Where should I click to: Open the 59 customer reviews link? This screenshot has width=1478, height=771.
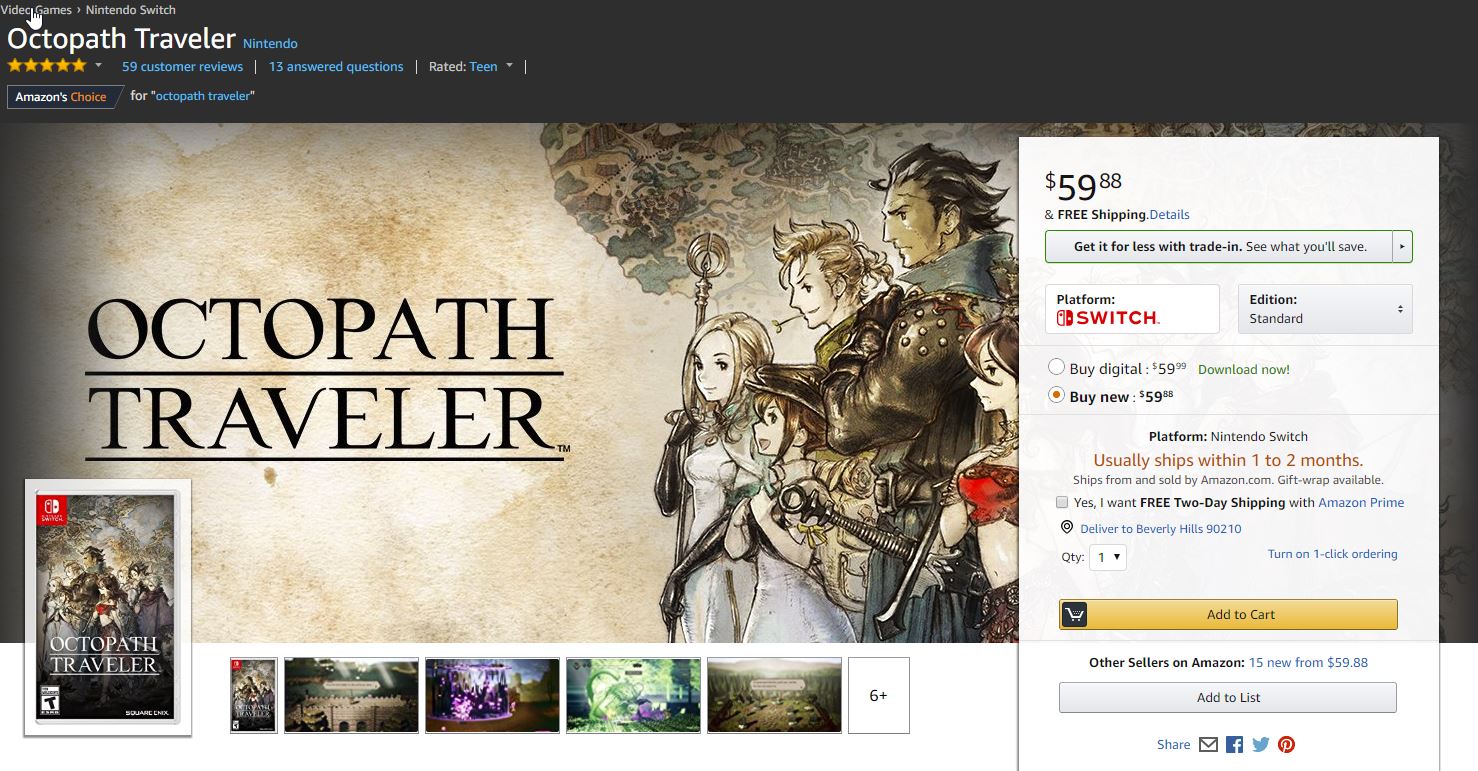182,67
